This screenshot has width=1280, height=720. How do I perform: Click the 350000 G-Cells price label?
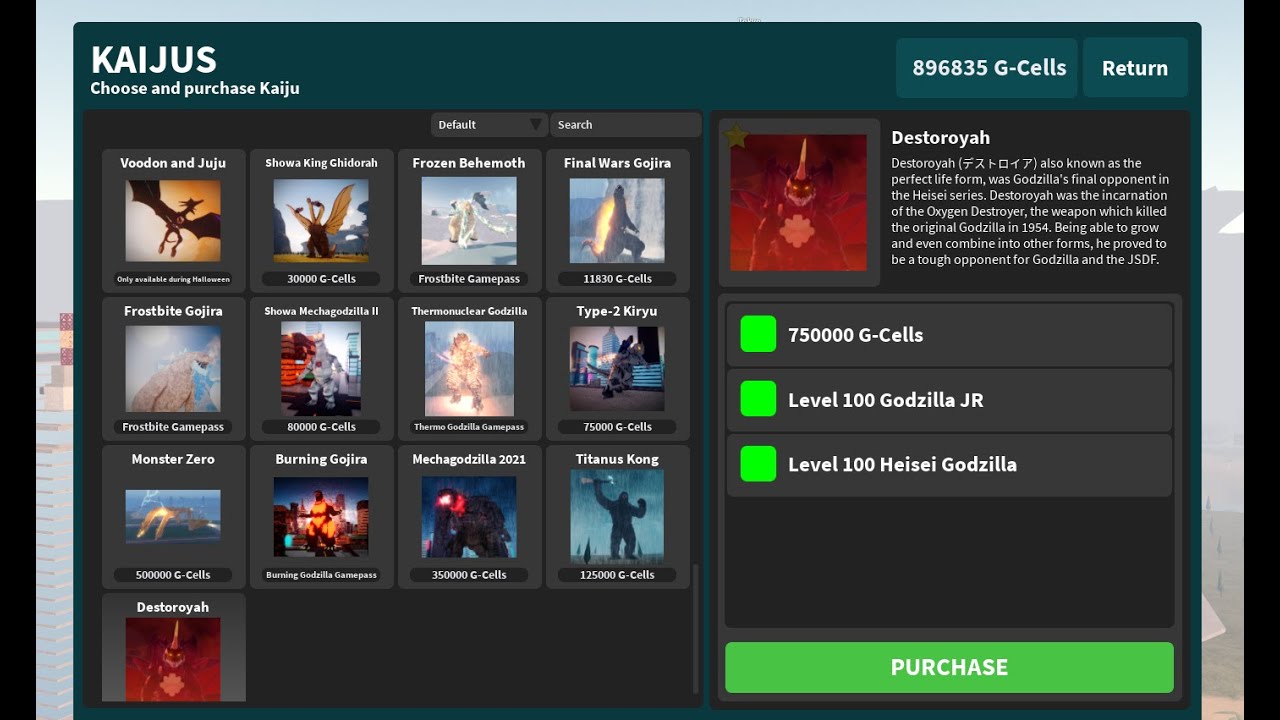469,575
